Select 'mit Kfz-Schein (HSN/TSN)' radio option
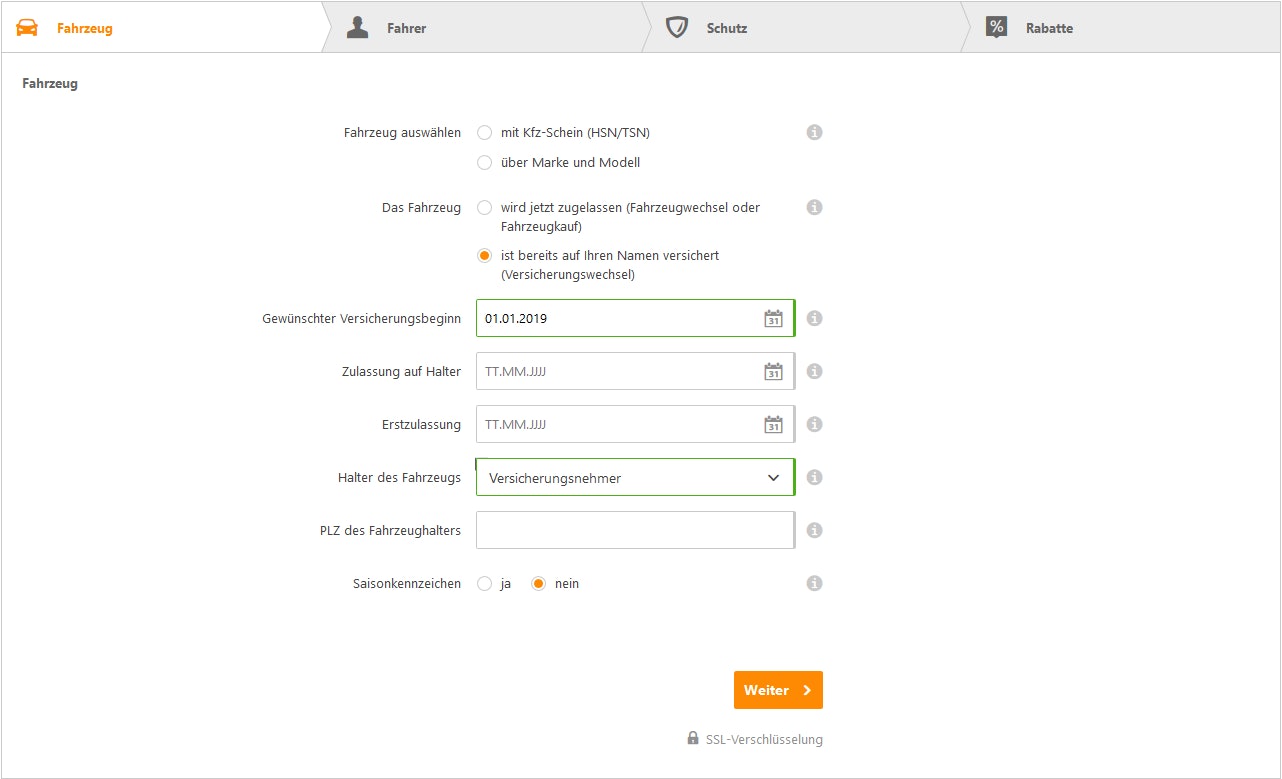 [x=485, y=133]
